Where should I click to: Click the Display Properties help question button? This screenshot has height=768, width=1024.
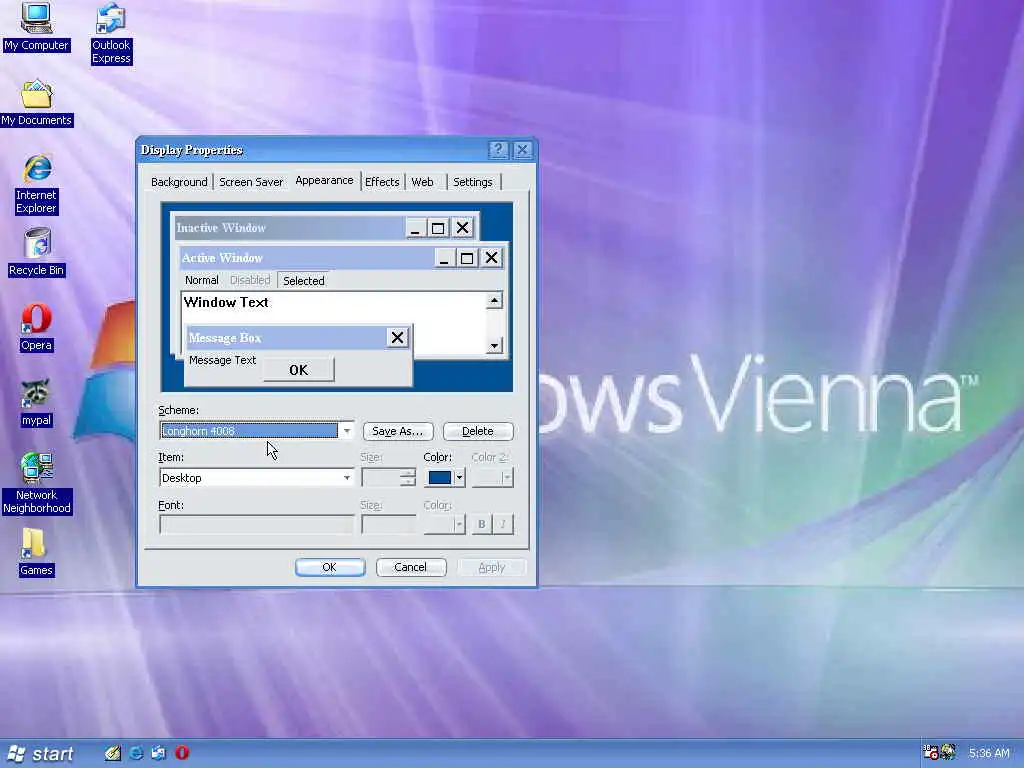[x=498, y=150]
